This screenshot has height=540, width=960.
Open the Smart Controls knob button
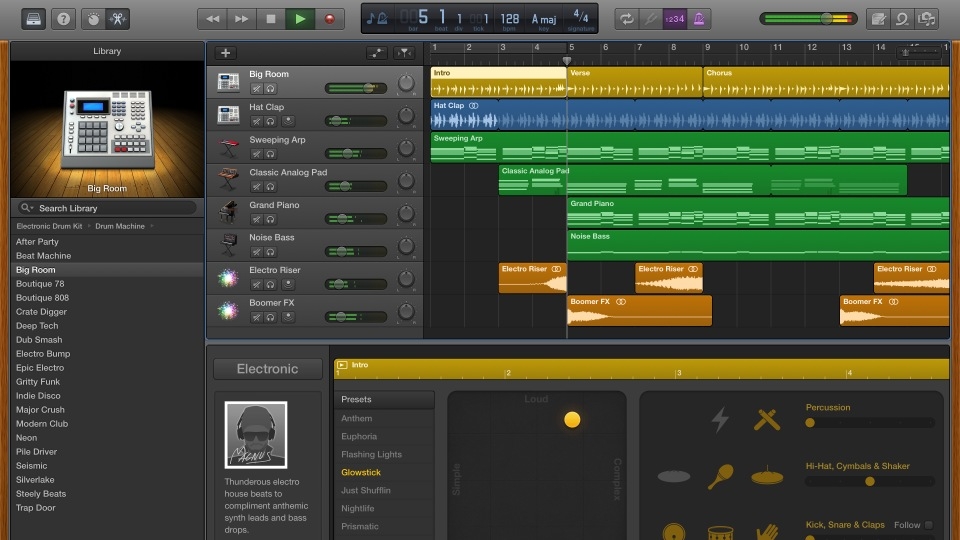click(93, 18)
